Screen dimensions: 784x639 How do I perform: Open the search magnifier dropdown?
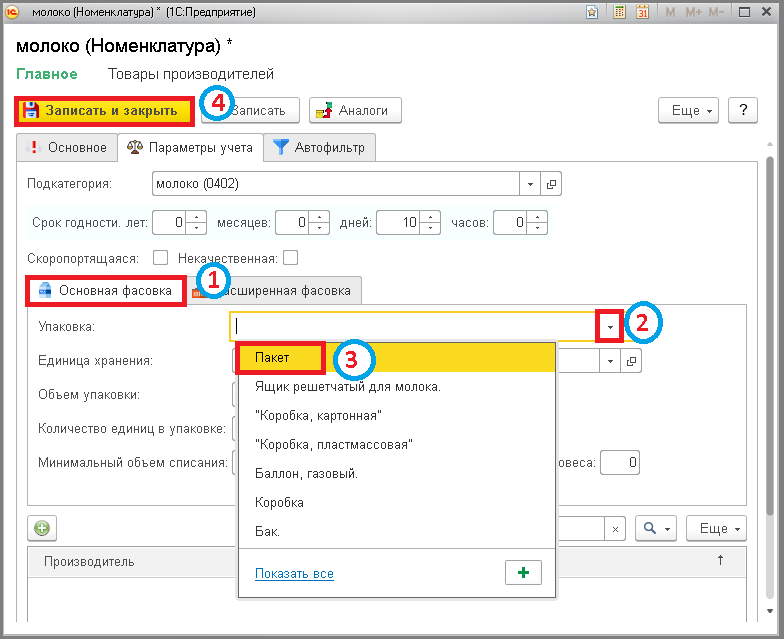656,528
